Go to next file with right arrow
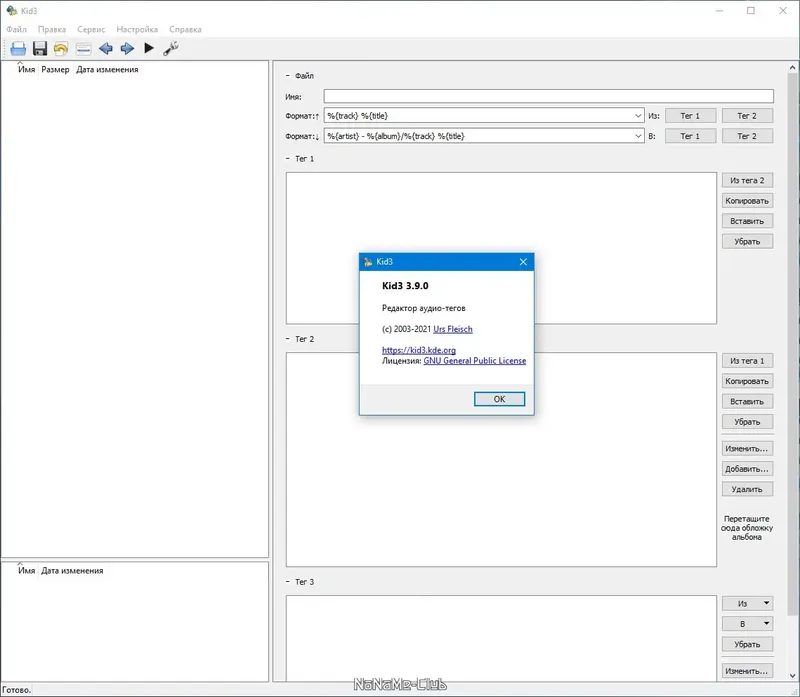The image size is (800, 697). [127, 48]
